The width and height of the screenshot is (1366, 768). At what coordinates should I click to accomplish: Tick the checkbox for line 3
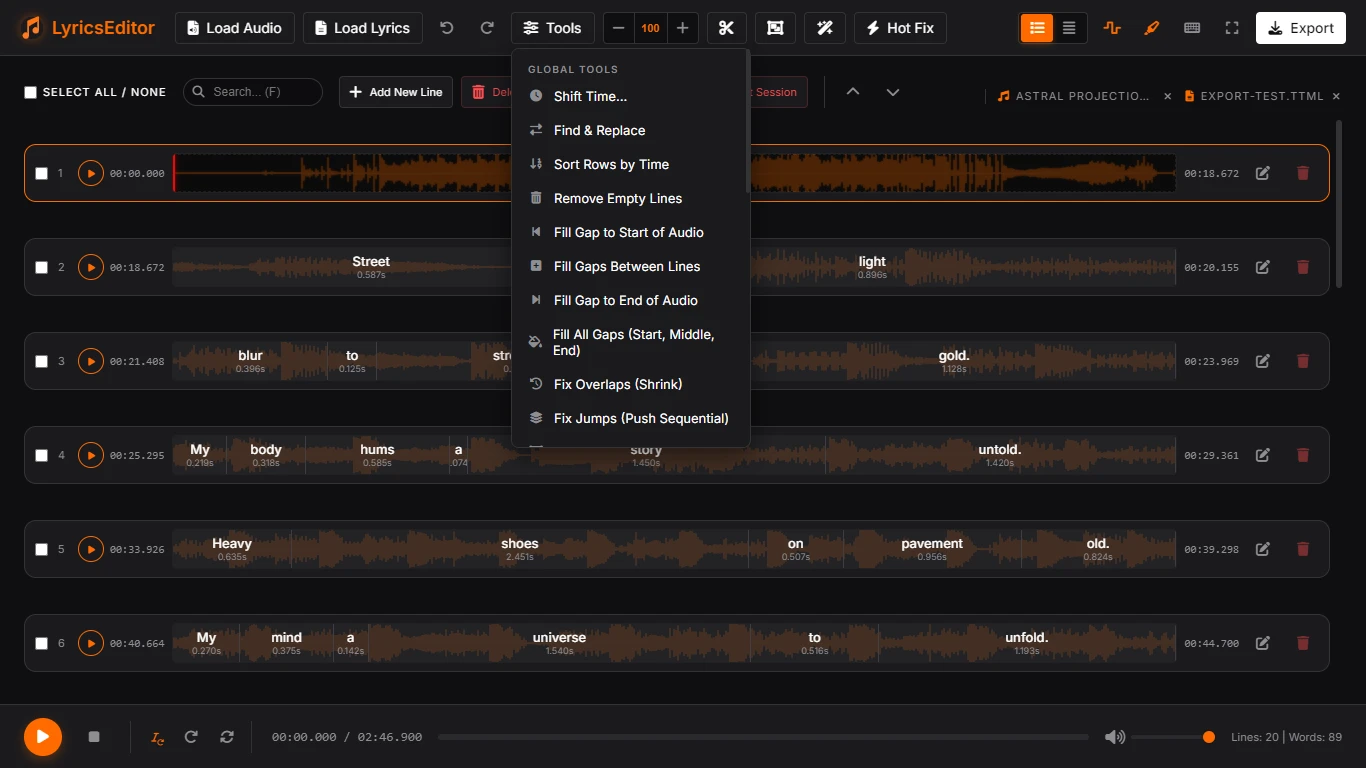coord(42,361)
